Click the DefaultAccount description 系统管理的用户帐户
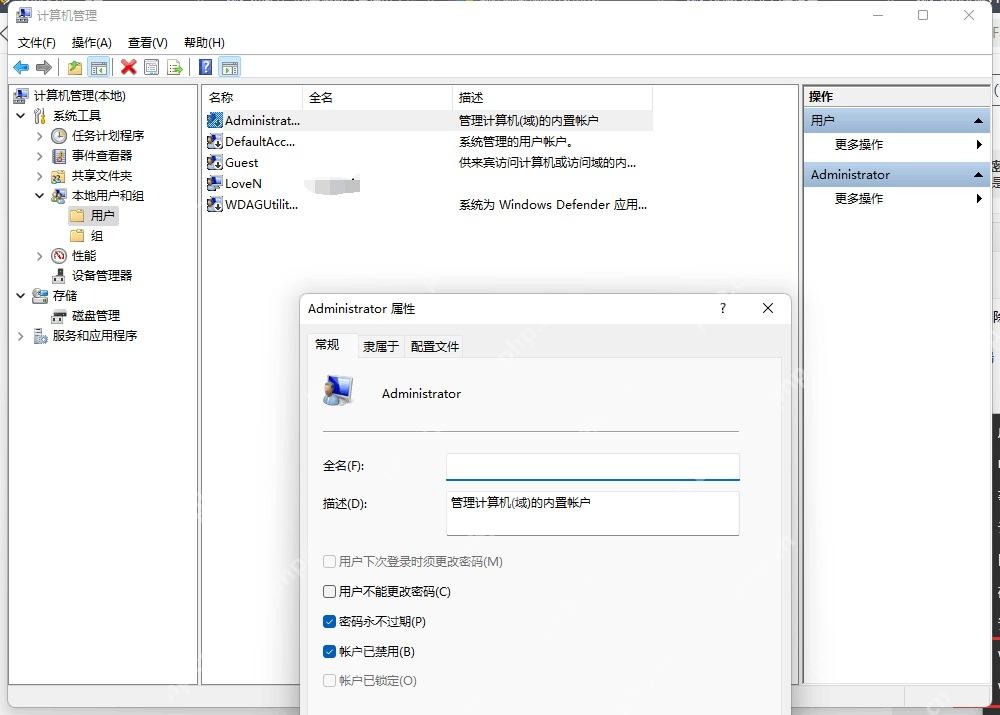1000x715 pixels. (515, 142)
